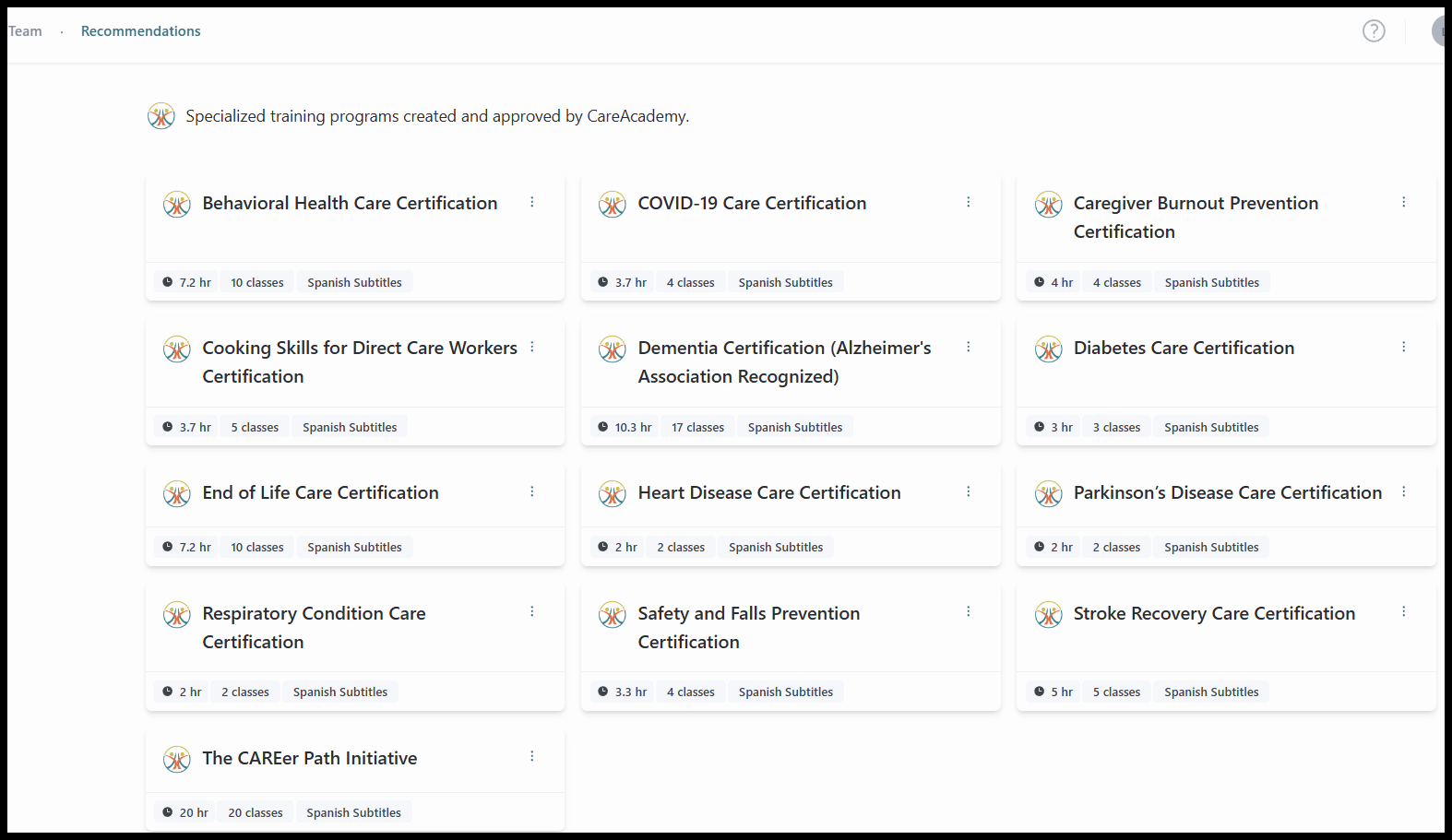Open Cooking Skills for Direct Care Workers title
This screenshot has height=840, width=1452.
tap(360, 361)
